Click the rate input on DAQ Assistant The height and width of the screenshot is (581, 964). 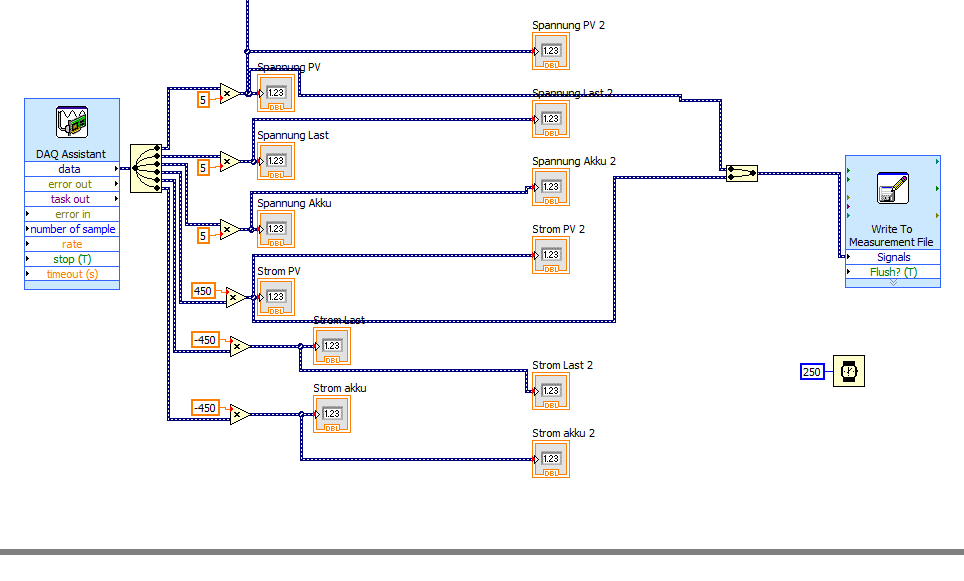coord(72,244)
